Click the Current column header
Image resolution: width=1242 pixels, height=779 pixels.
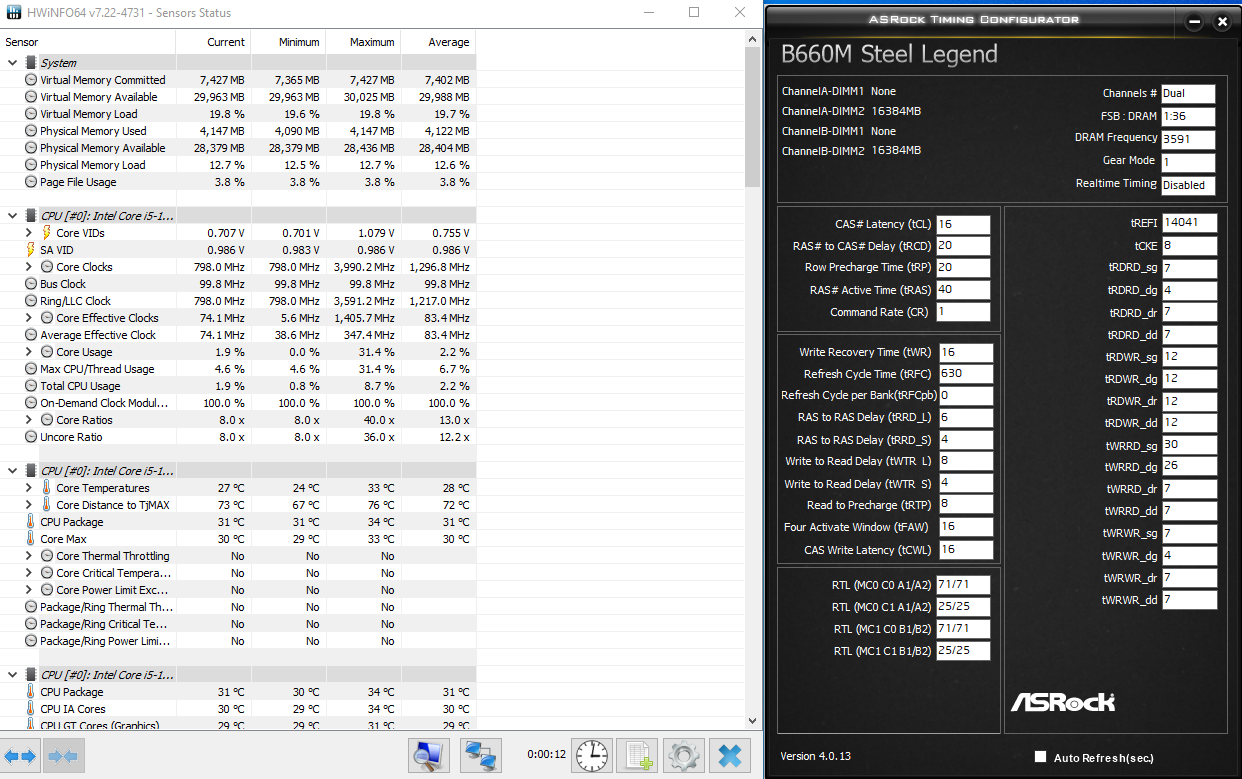tap(213, 42)
